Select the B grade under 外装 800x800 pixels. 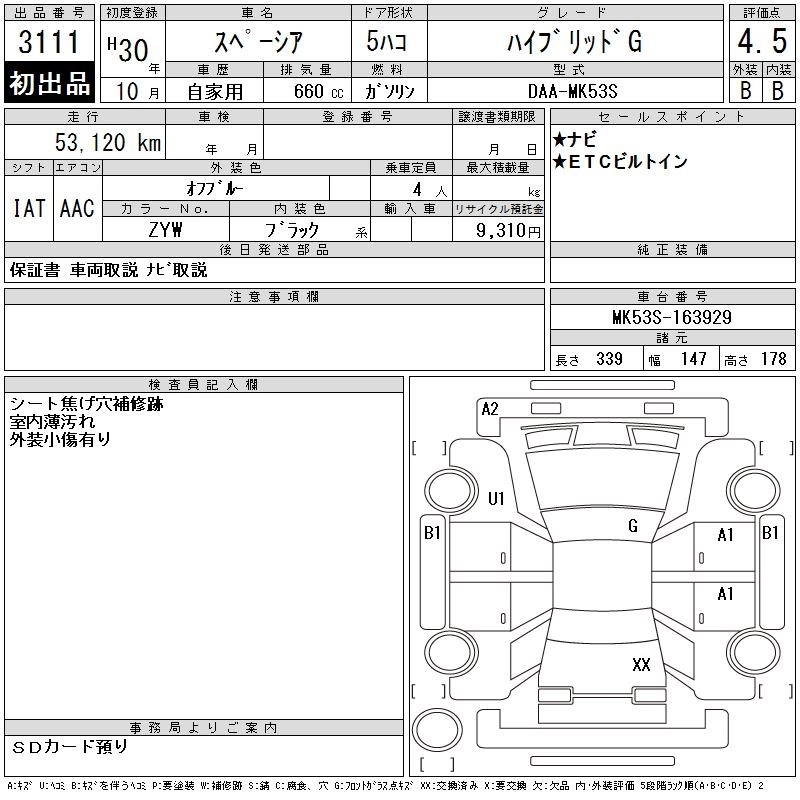coord(745,91)
